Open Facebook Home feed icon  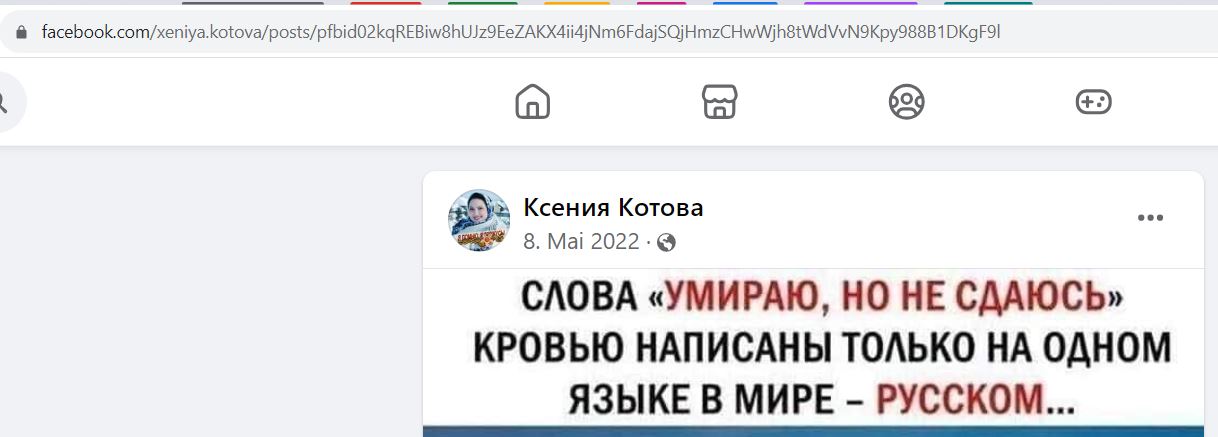(x=532, y=102)
